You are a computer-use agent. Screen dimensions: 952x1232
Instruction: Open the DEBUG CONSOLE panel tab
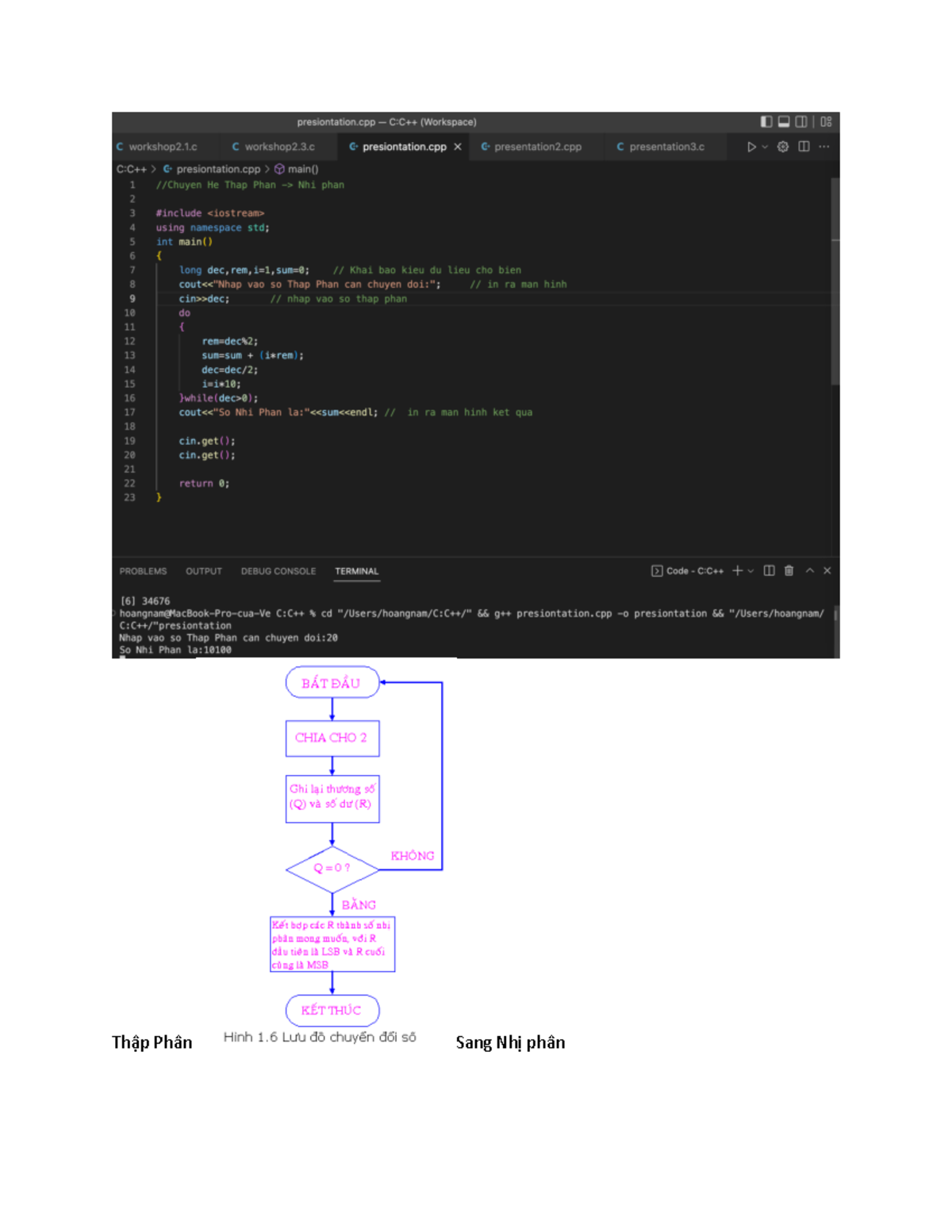(x=278, y=571)
